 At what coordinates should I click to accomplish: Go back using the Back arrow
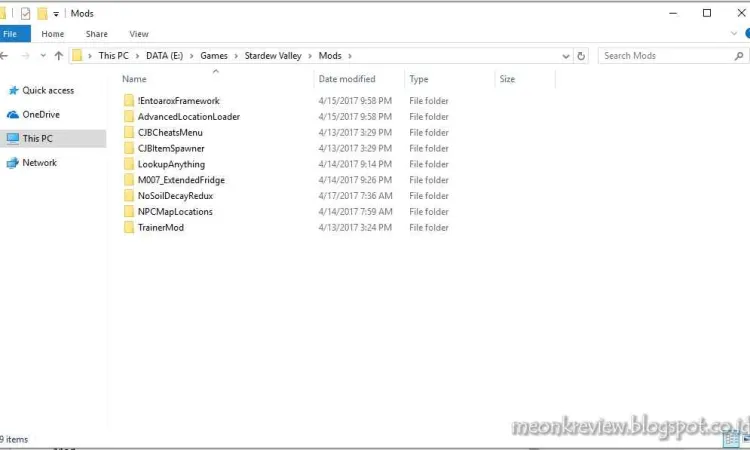pos(4,55)
